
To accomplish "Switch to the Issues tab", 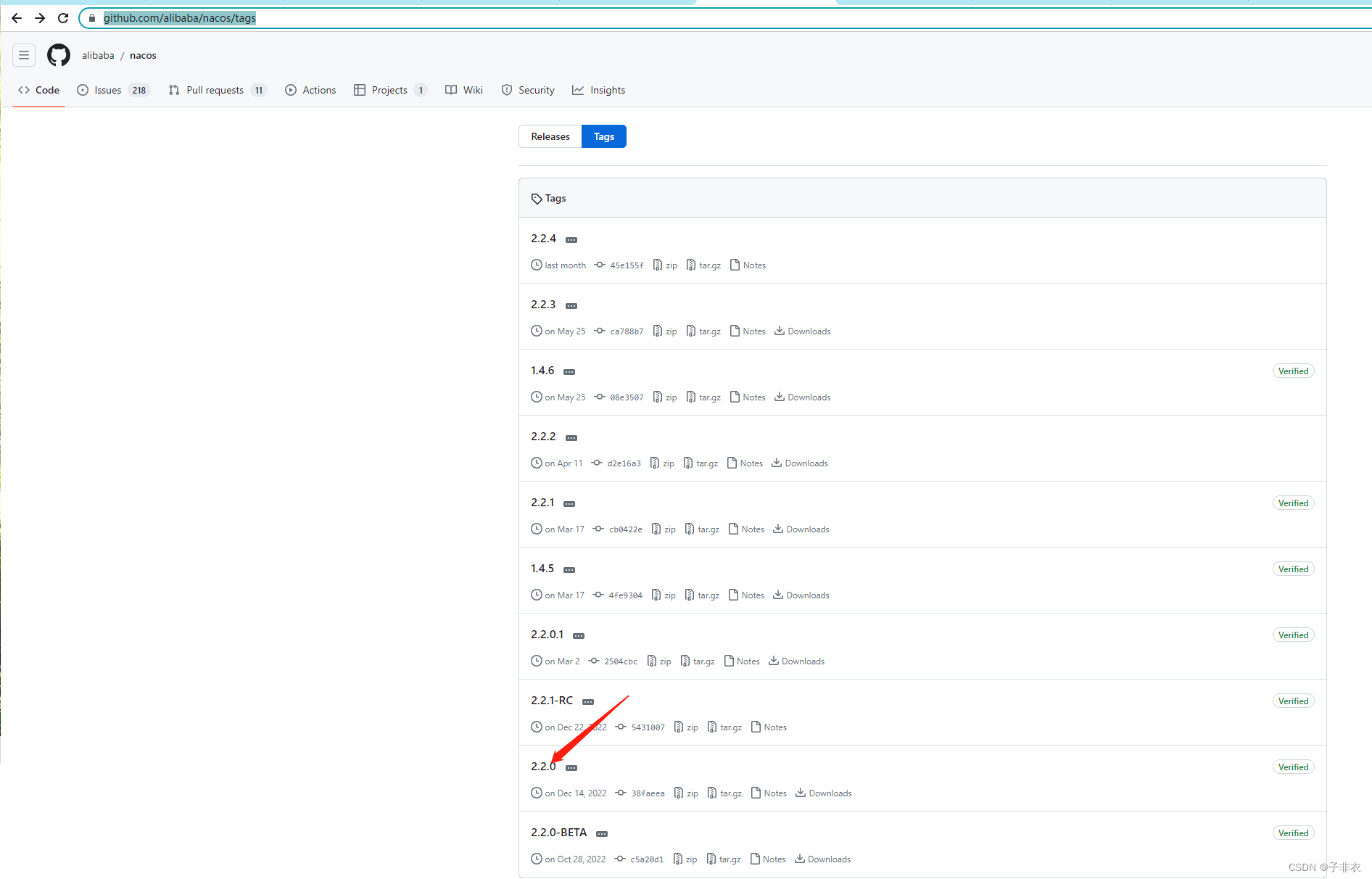I will coord(113,90).
